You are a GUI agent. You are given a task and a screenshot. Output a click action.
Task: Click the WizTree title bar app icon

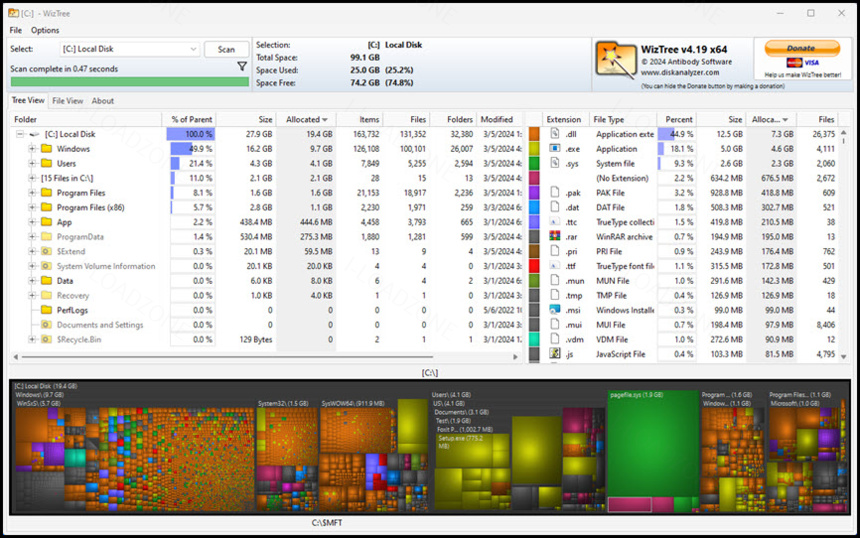coord(13,13)
